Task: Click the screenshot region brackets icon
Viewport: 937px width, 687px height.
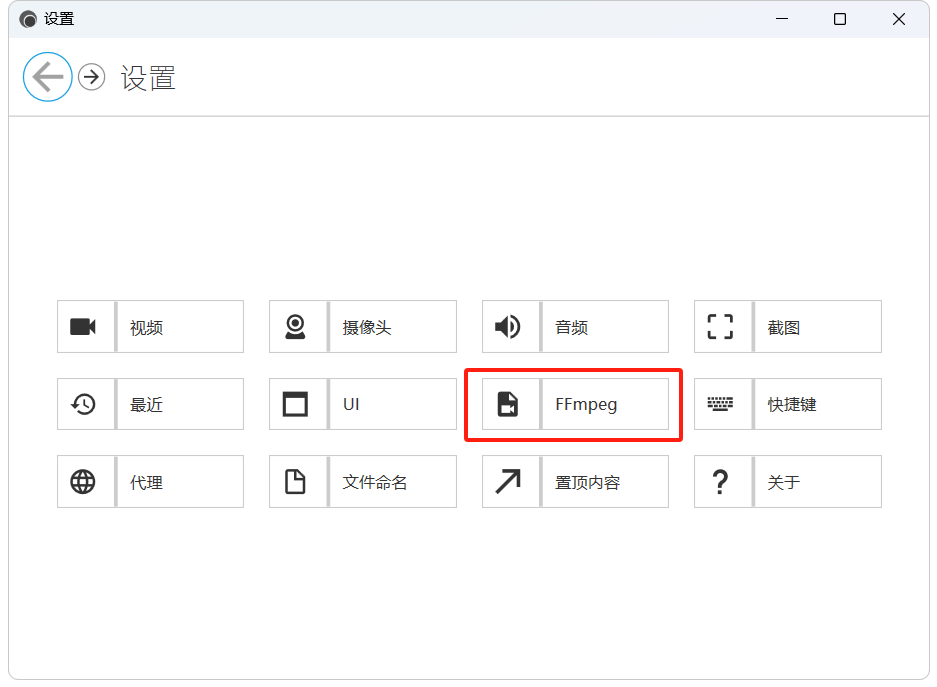Action: pos(720,327)
